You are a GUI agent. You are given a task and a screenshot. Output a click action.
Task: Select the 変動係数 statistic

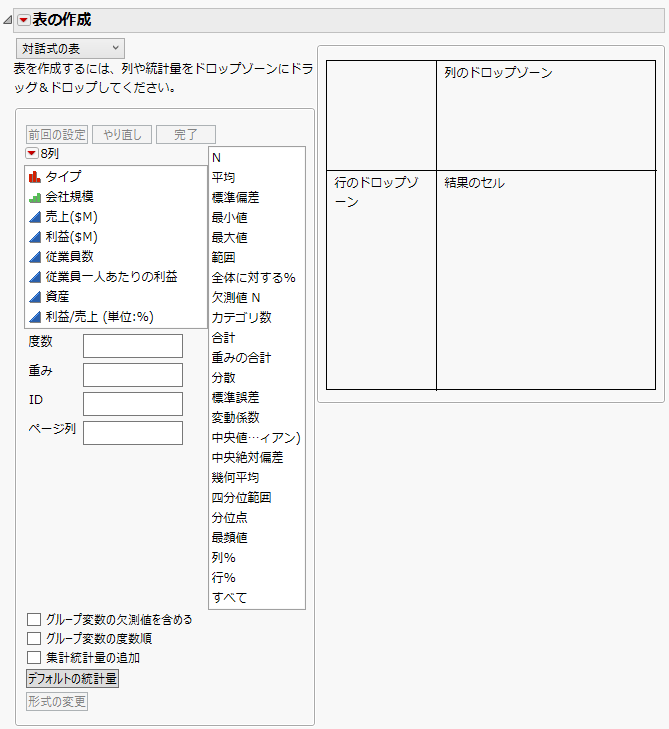(235, 418)
